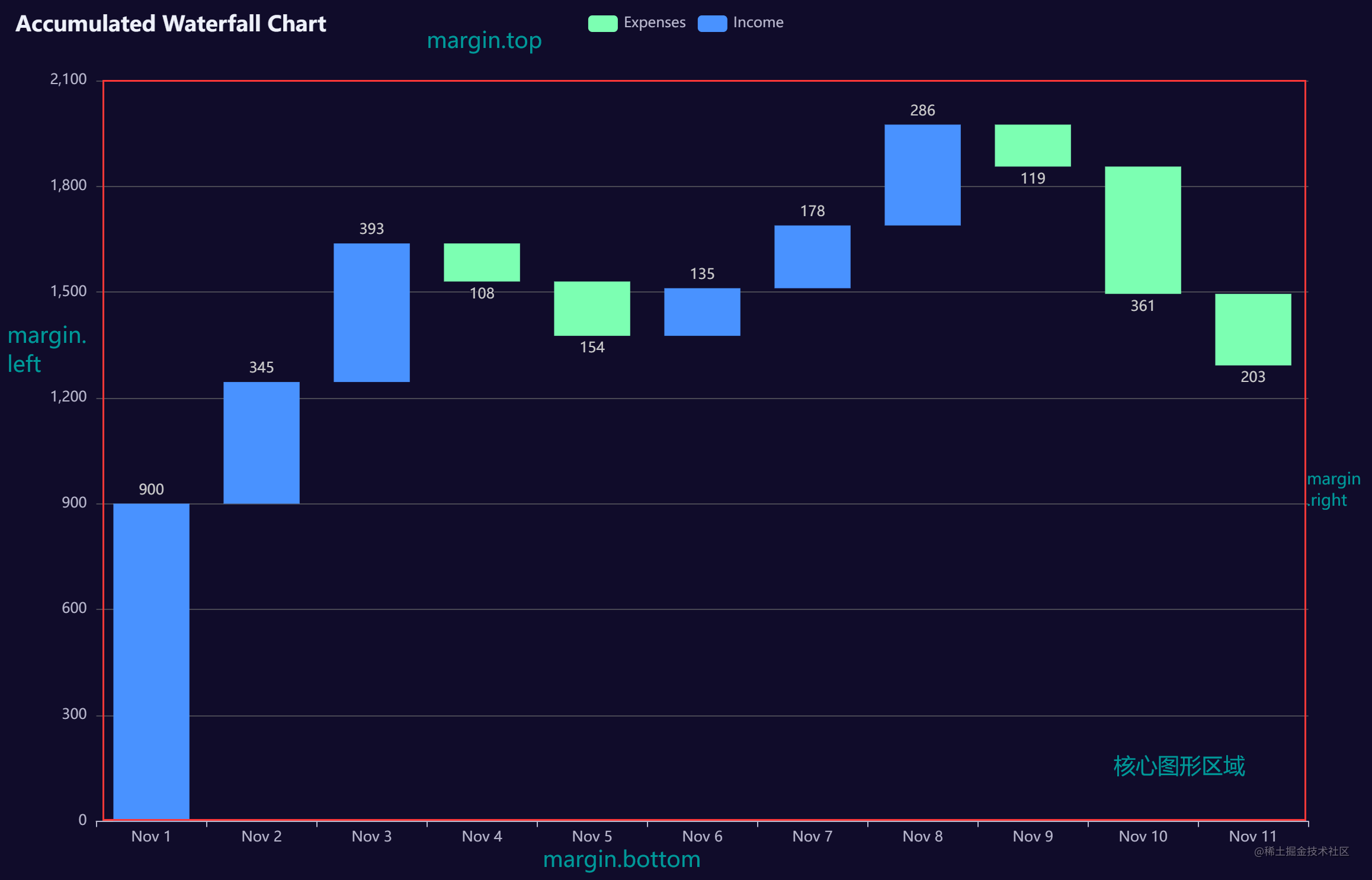This screenshot has height=880, width=1372.
Task: Select the Nov 11 expense bar of 203
Action: [1253, 329]
